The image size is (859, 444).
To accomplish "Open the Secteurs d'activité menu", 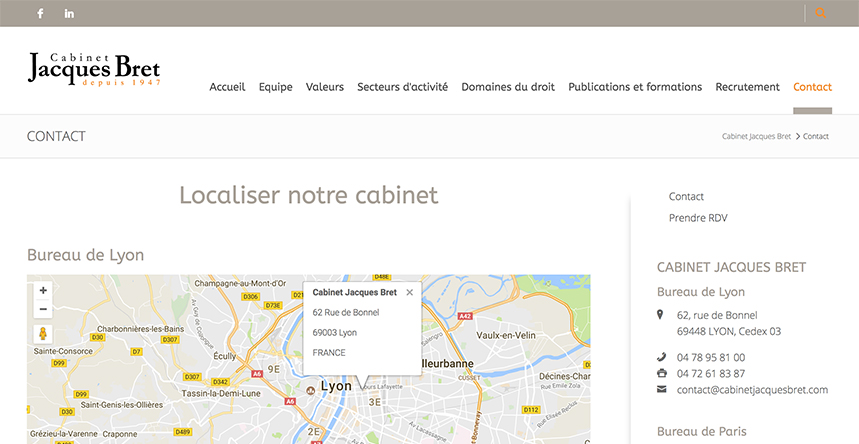I will pos(403,87).
